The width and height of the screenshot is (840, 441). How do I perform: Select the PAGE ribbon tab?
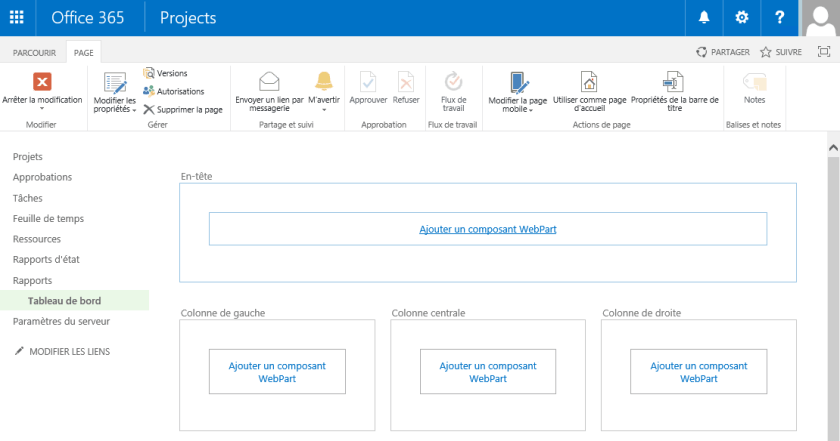pyautogui.click(x=83, y=52)
